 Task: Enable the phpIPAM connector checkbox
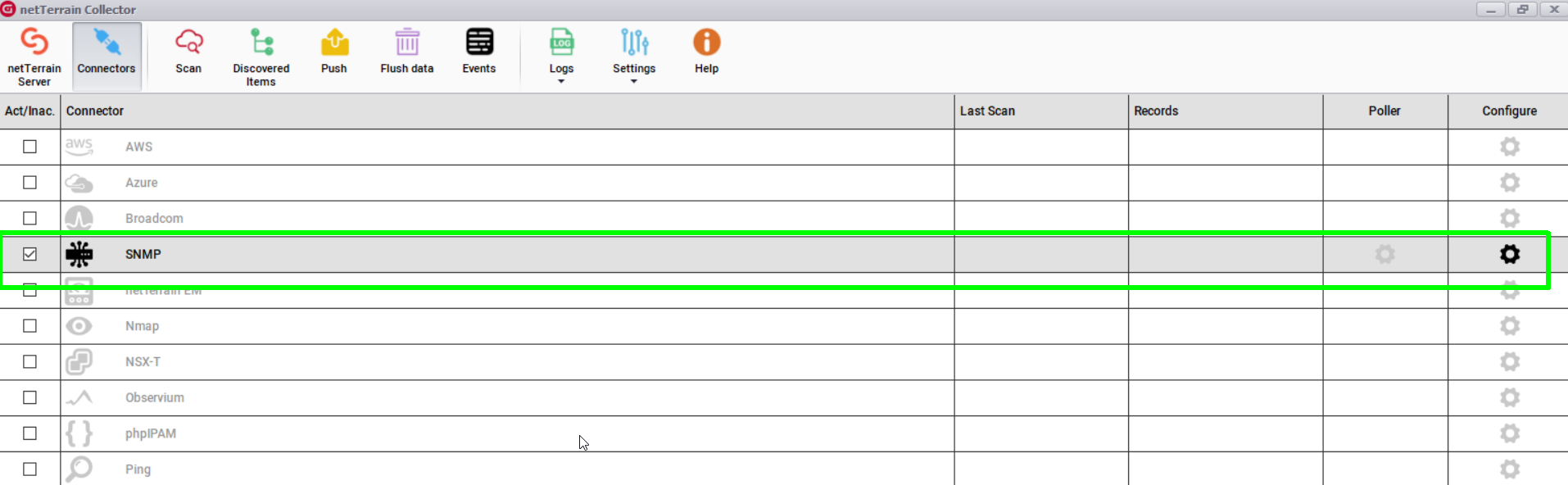tap(30, 433)
